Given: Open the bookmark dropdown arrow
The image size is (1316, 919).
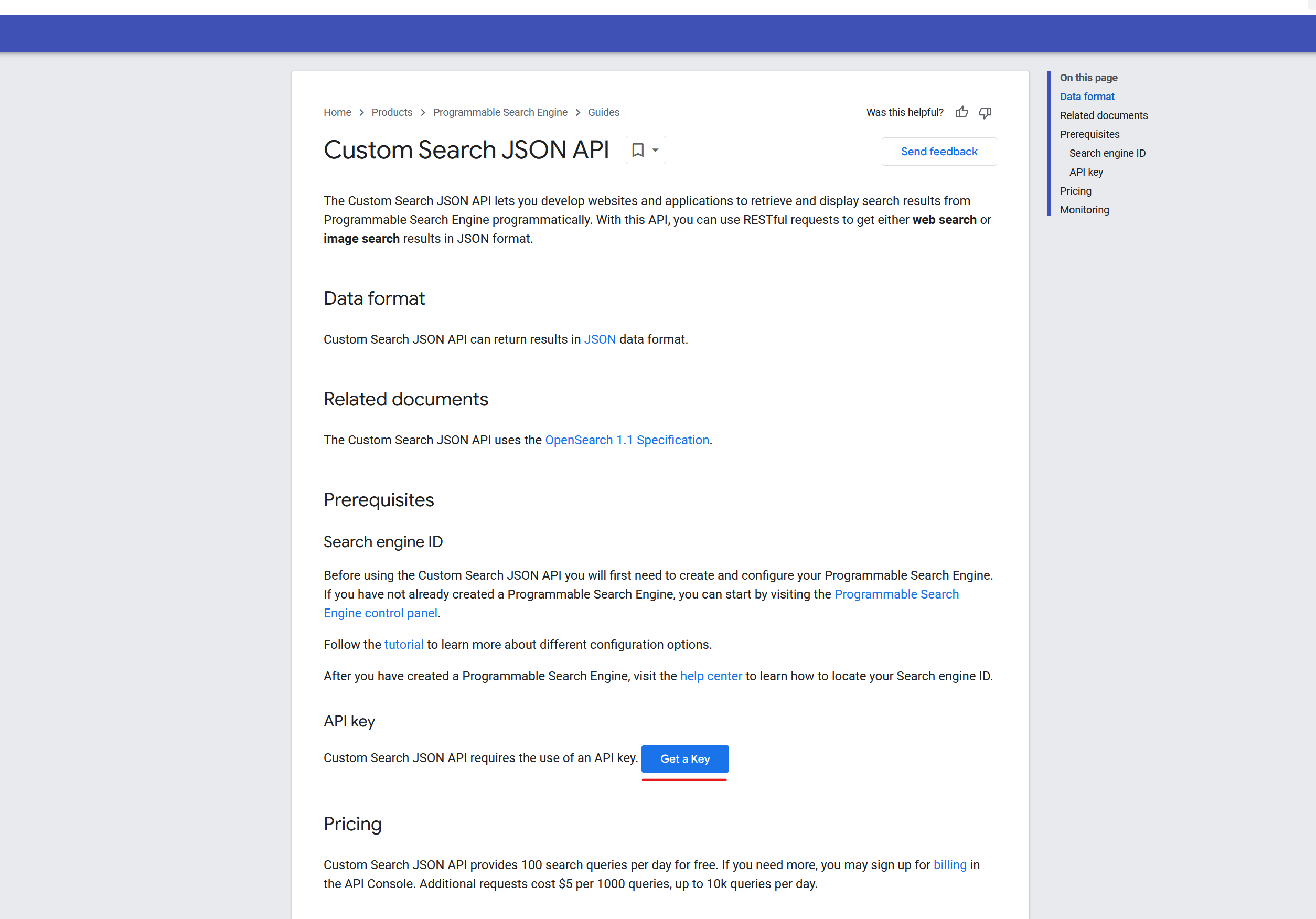Looking at the screenshot, I should pos(655,150).
